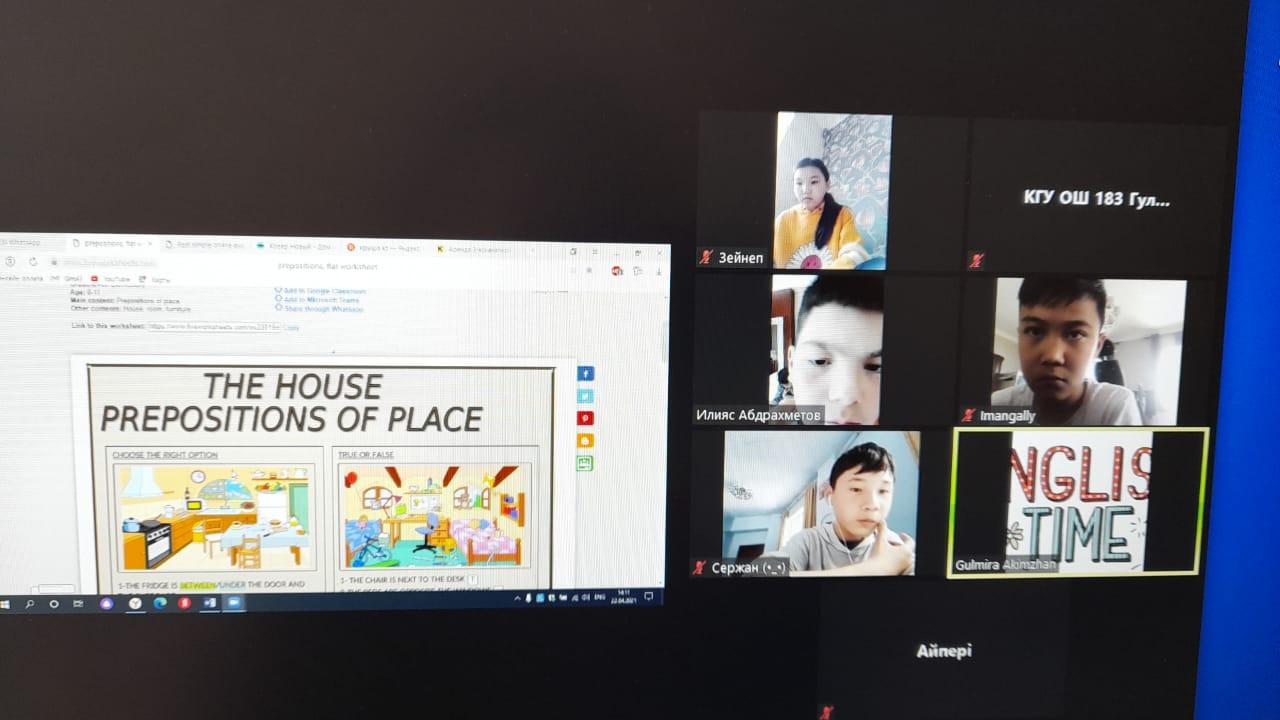Image resolution: width=1280 pixels, height=720 pixels.
Task: Open red app icon in taskbar
Action: tap(184, 603)
